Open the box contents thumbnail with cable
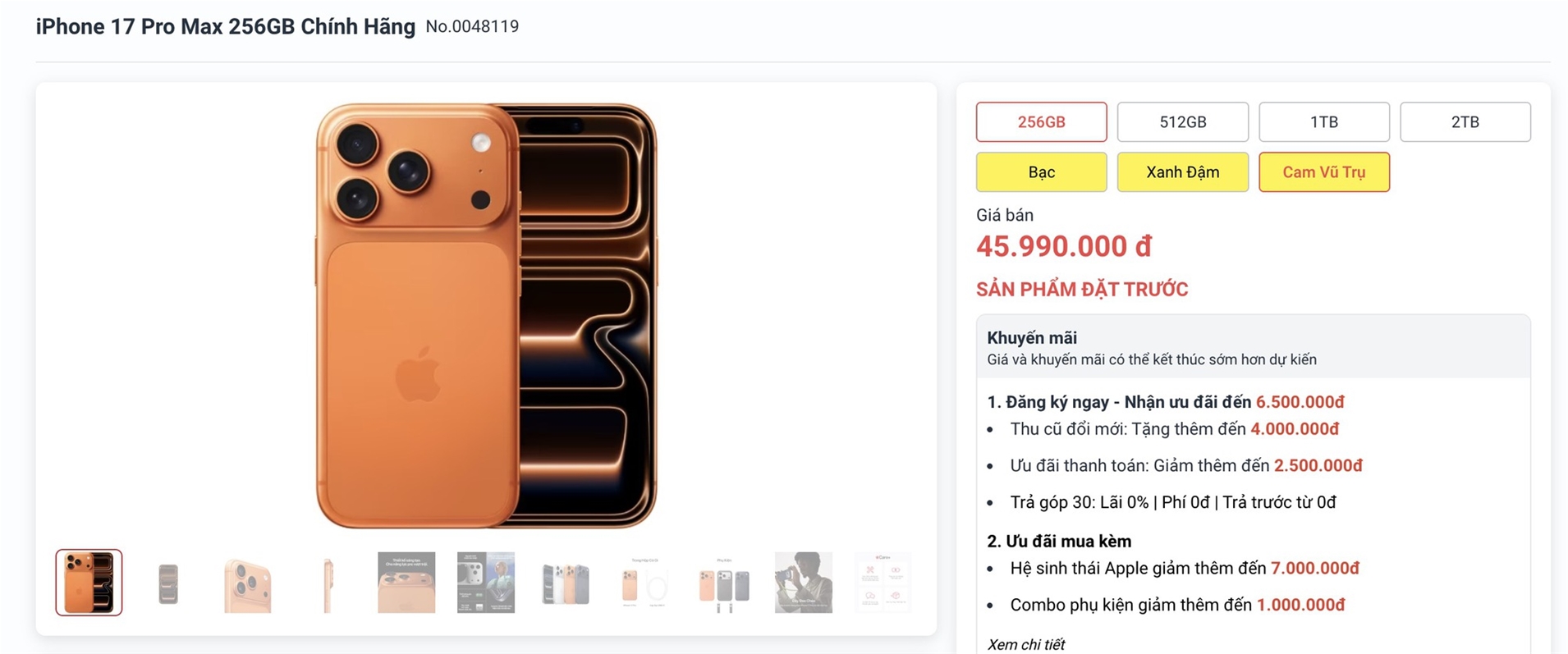The image size is (1568, 654). click(x=644, y=583)
